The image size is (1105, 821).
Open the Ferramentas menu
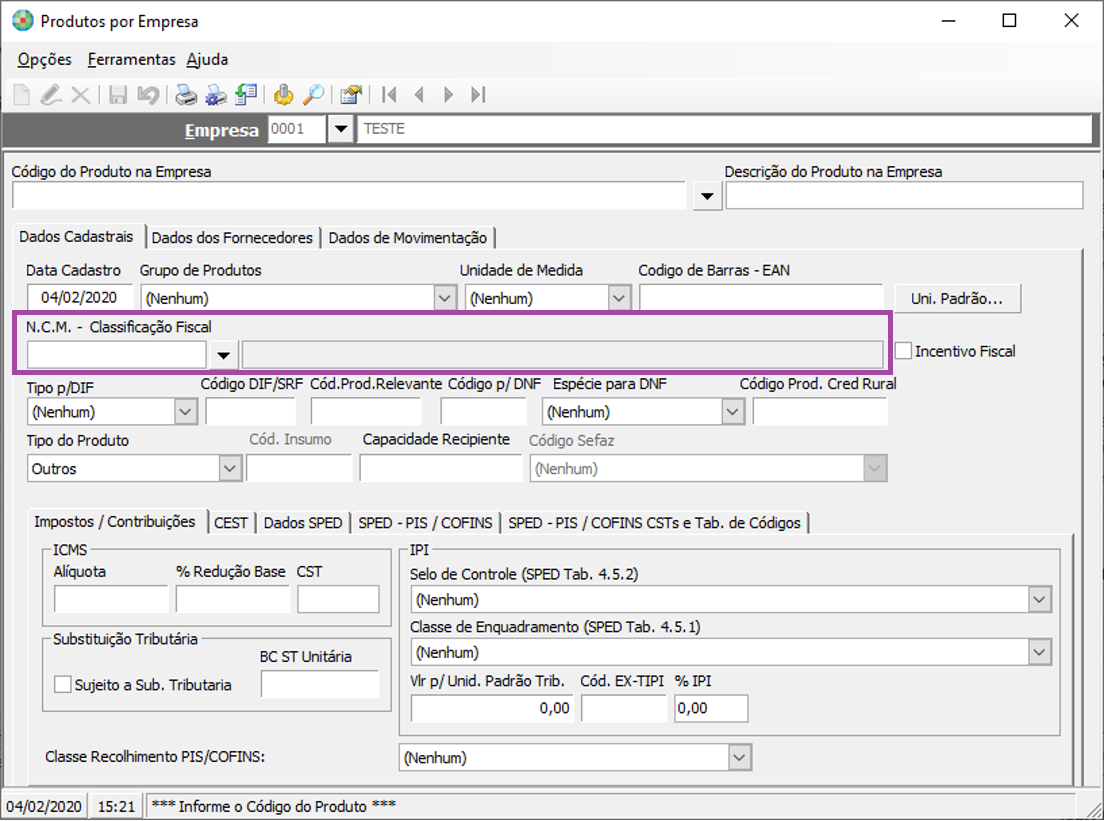click(x=131, y=60)
